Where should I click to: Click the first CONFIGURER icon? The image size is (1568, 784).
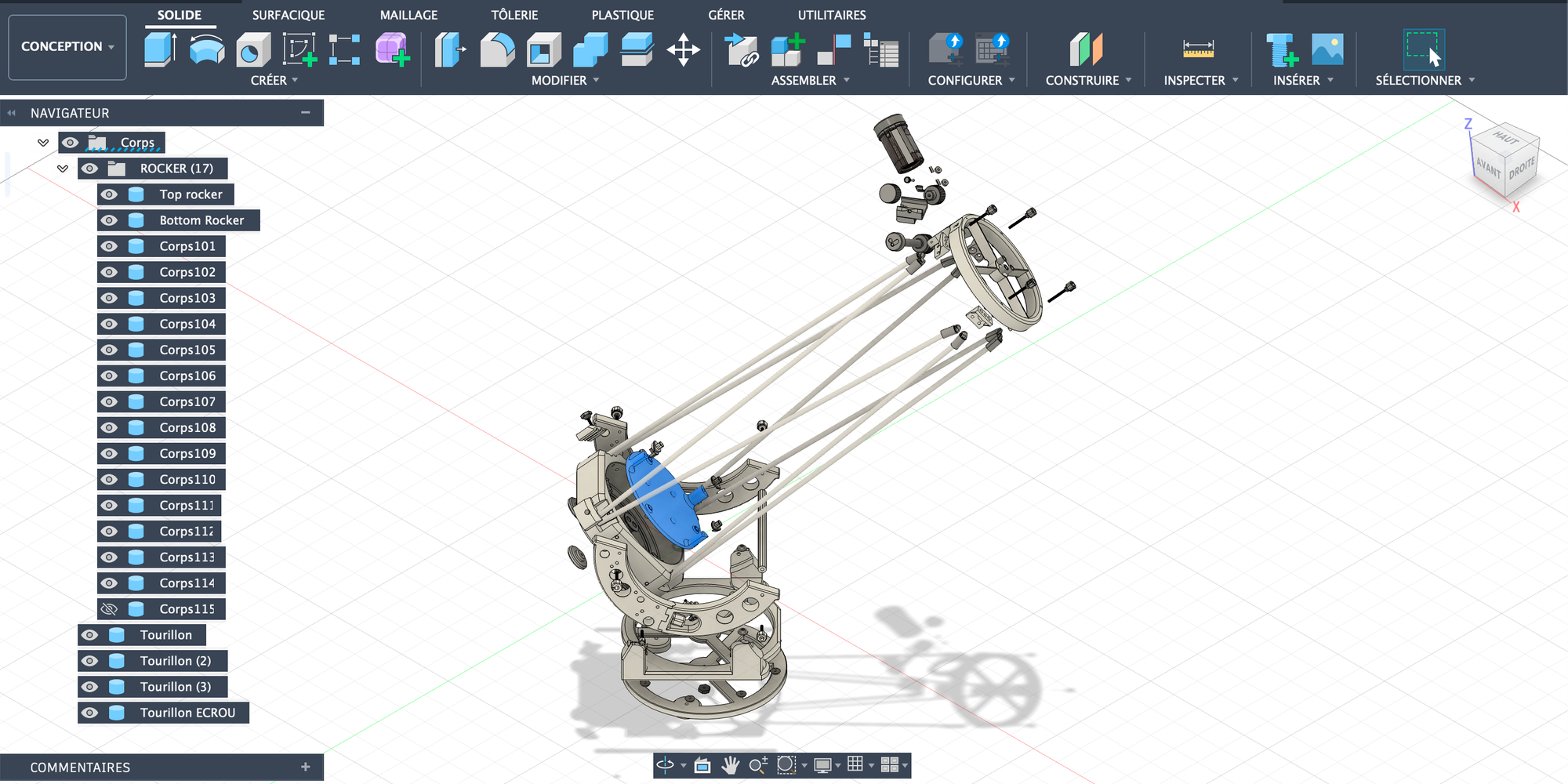[x=946, y=49]
